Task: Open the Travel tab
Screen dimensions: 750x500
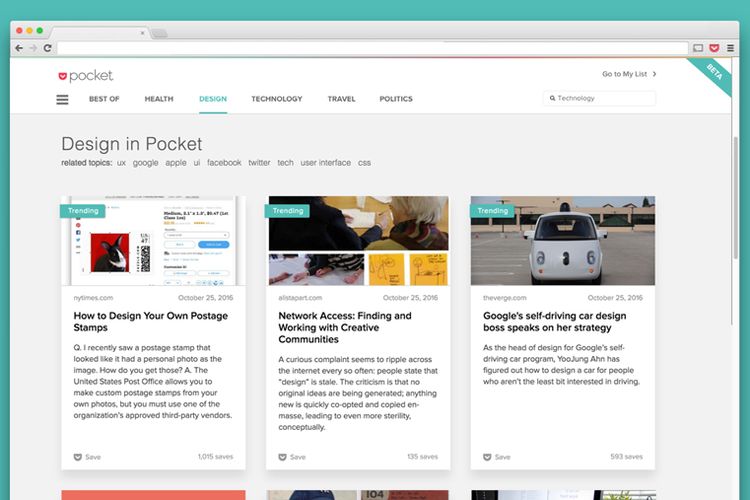Action: (x=342, y=99)
